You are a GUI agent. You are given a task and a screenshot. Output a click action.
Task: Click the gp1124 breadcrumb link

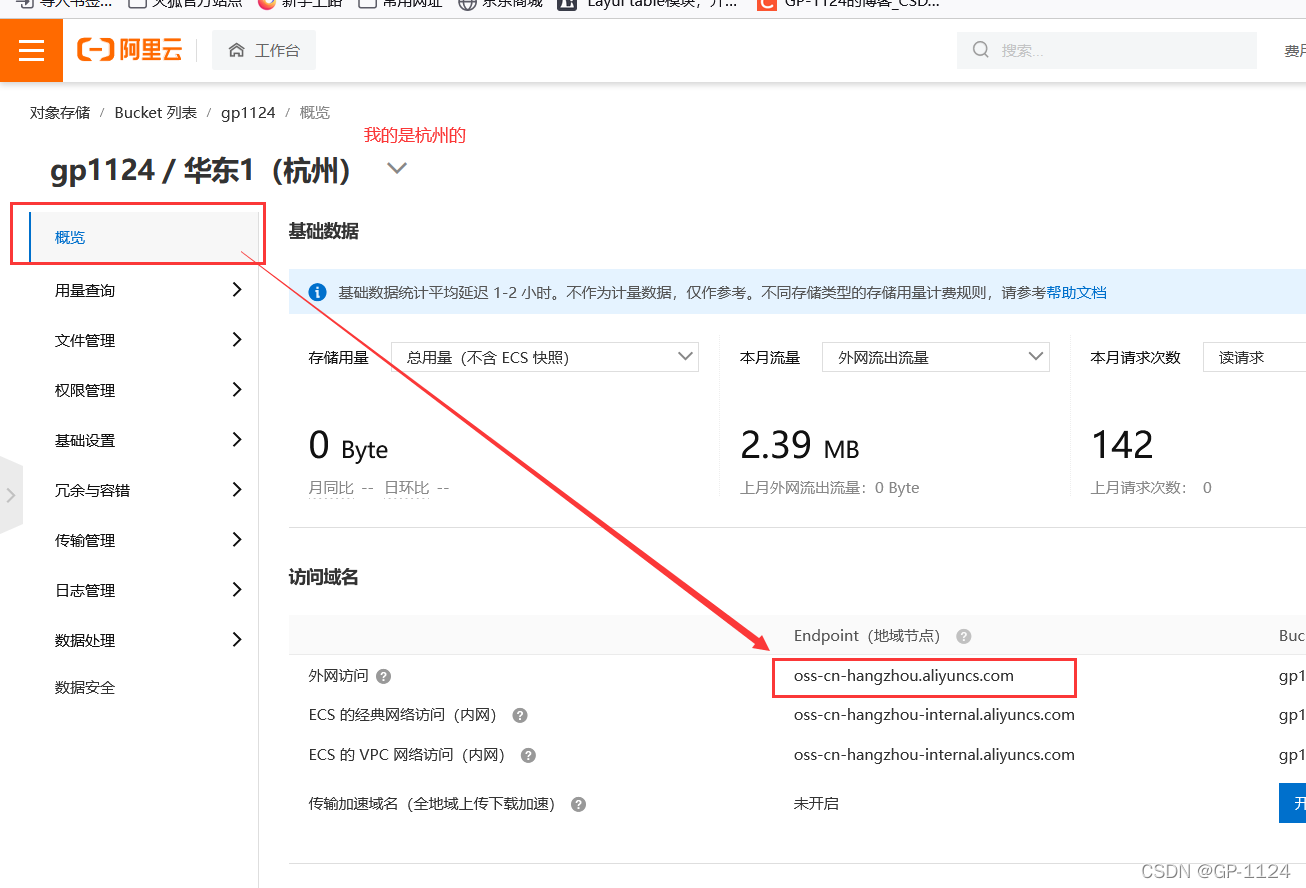coord(248,113)
